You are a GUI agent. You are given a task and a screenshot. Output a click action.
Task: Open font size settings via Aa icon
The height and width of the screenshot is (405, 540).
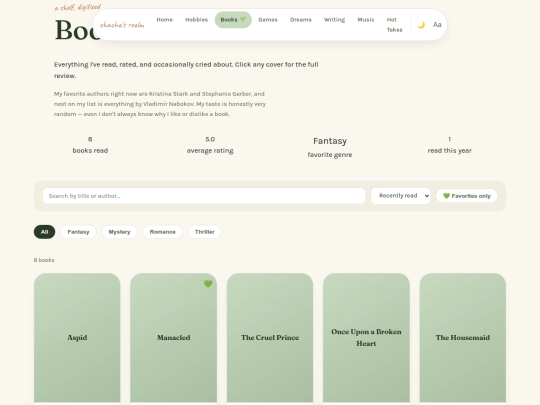coord(437,25)
